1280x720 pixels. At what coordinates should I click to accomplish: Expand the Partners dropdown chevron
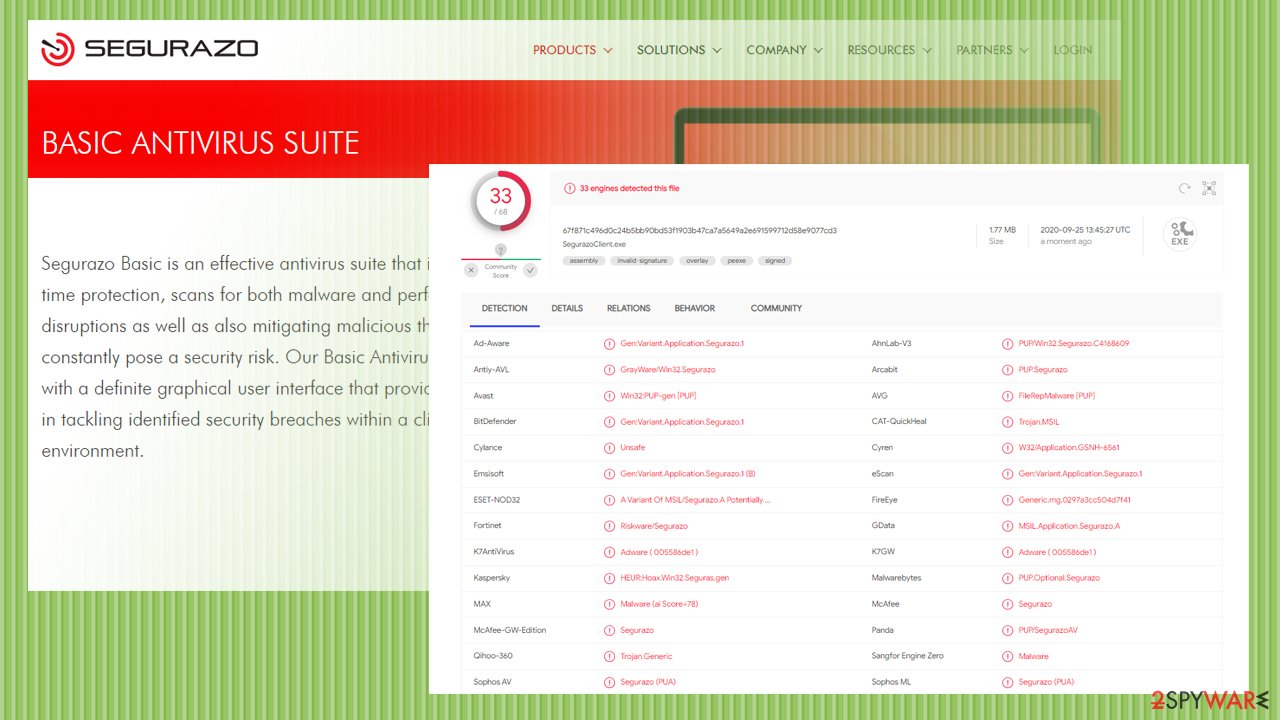[x=1024, y=50]
